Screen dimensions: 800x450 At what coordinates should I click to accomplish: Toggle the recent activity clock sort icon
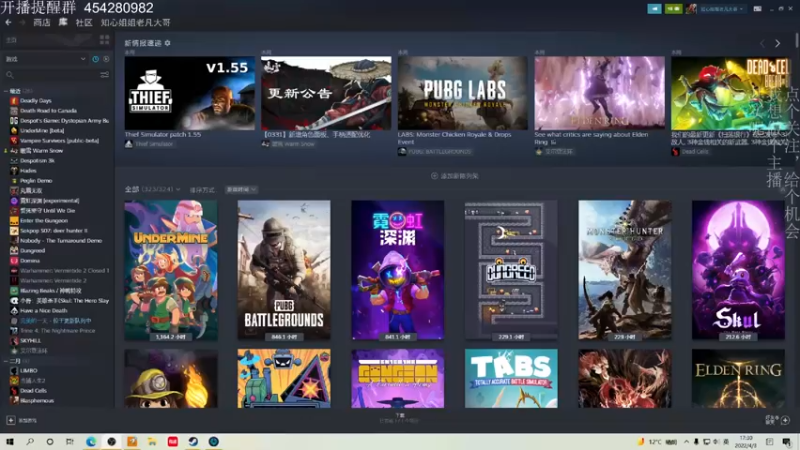[95, 59]
